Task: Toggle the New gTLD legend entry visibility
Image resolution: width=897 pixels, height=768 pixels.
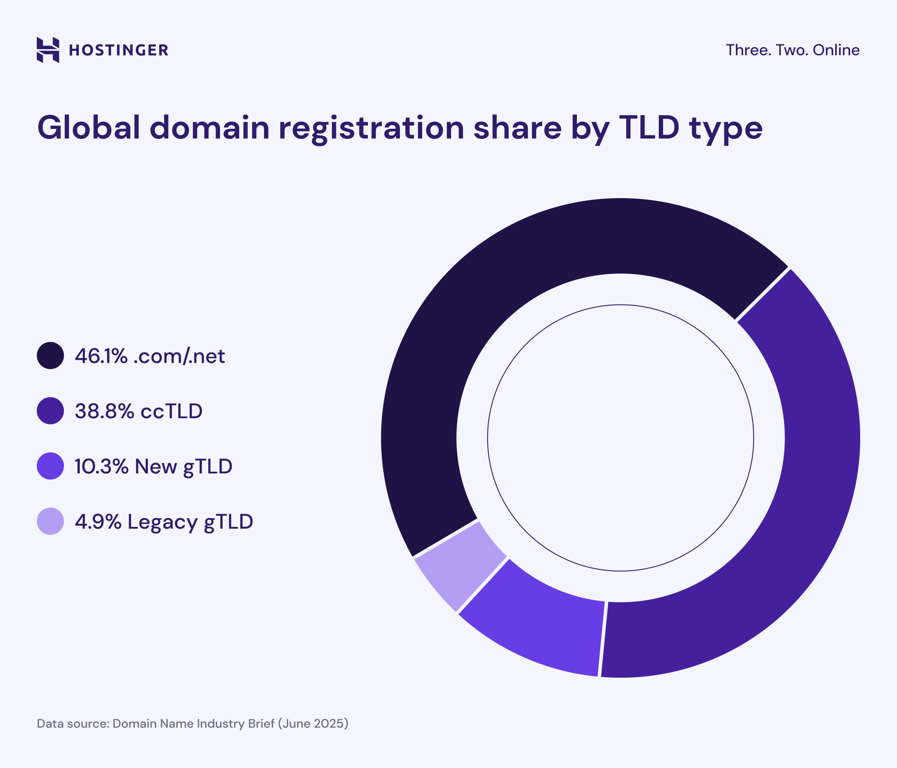Action: (152, 466)
